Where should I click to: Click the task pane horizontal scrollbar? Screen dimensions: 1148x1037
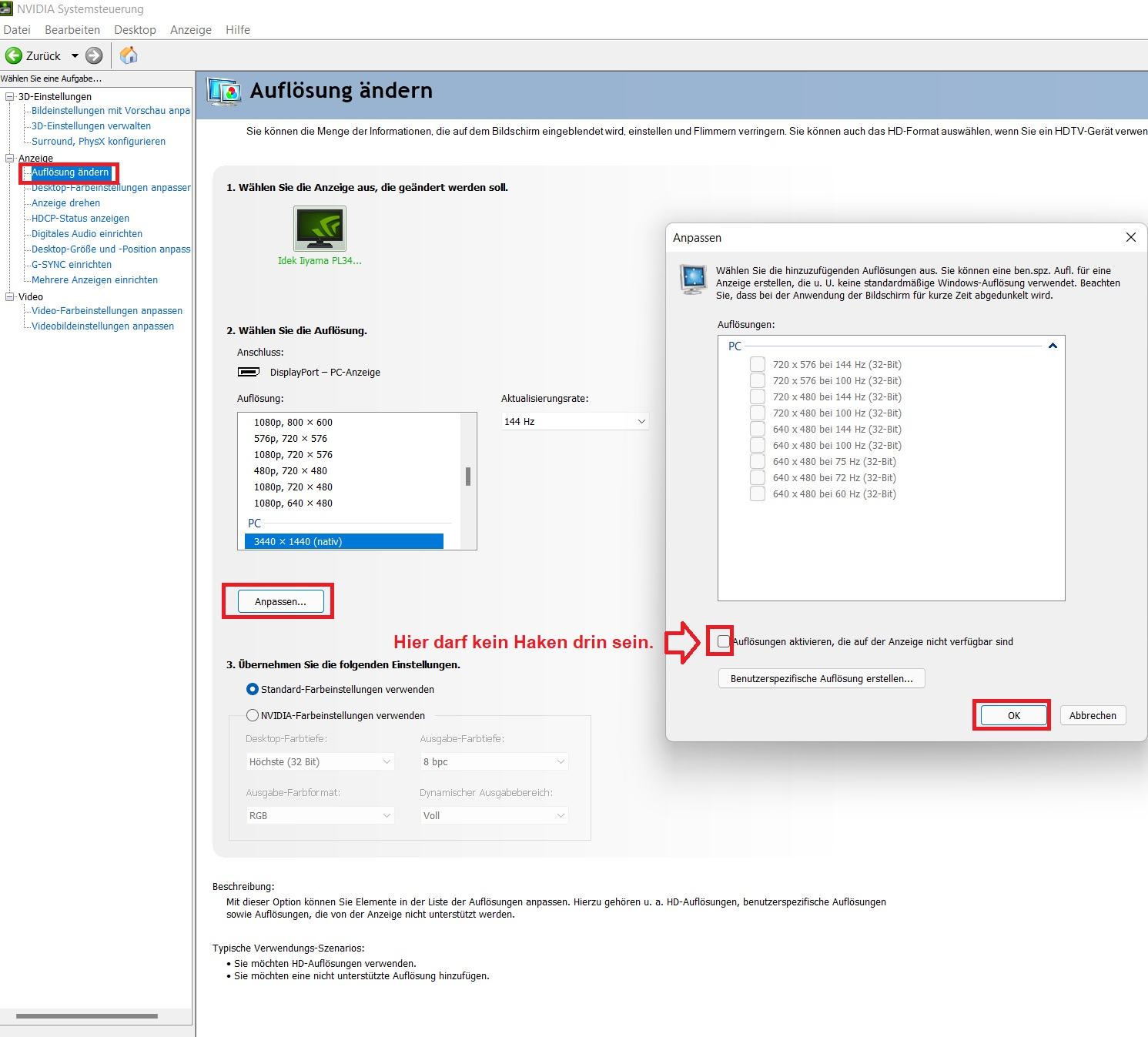(x=87, y=1016)
